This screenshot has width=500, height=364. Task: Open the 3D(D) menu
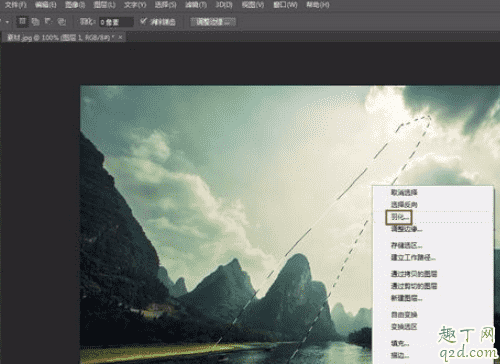224,5
